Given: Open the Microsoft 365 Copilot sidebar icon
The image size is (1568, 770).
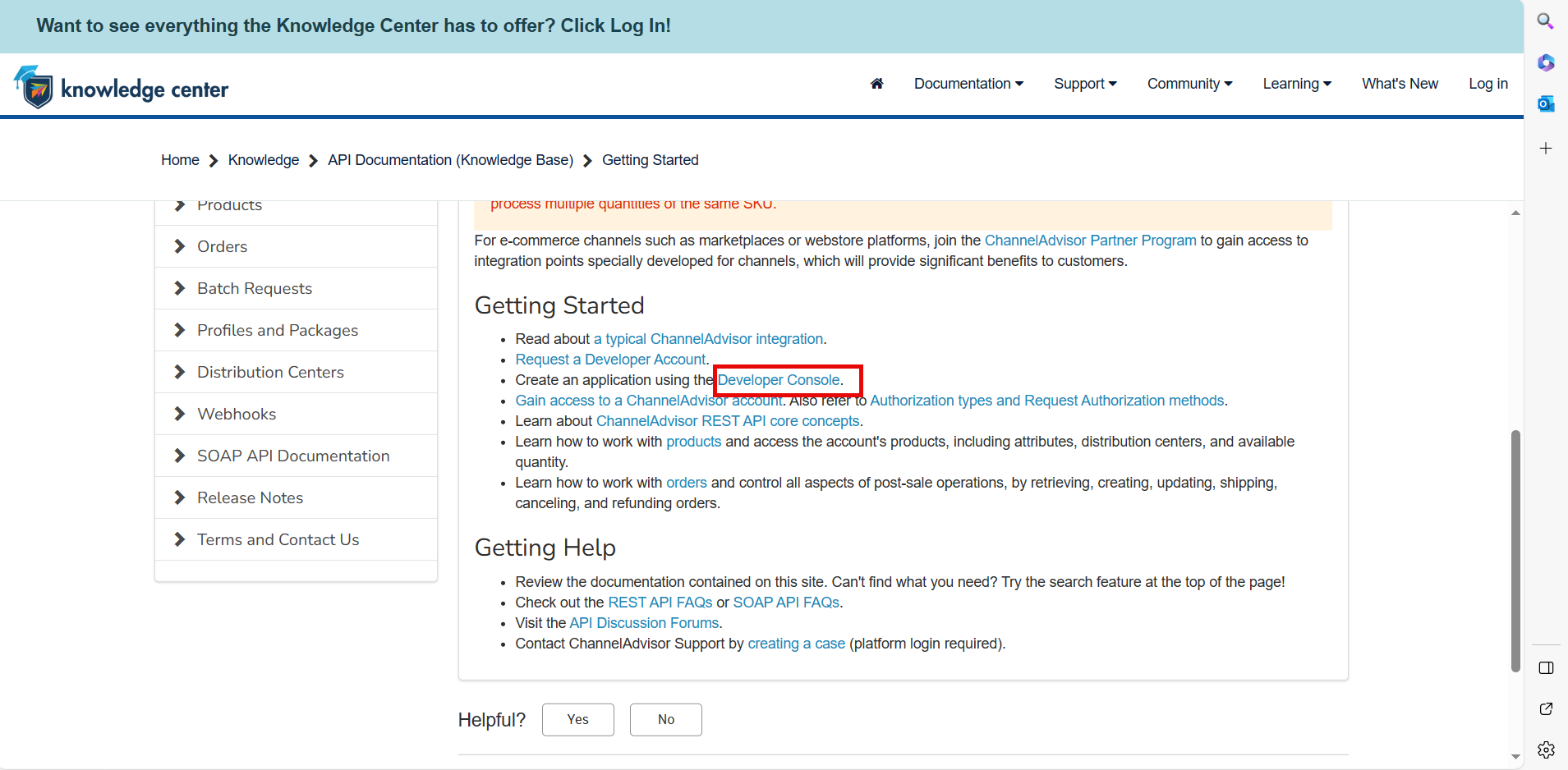Looking at the screenshot, I should tap(1545, 62).
